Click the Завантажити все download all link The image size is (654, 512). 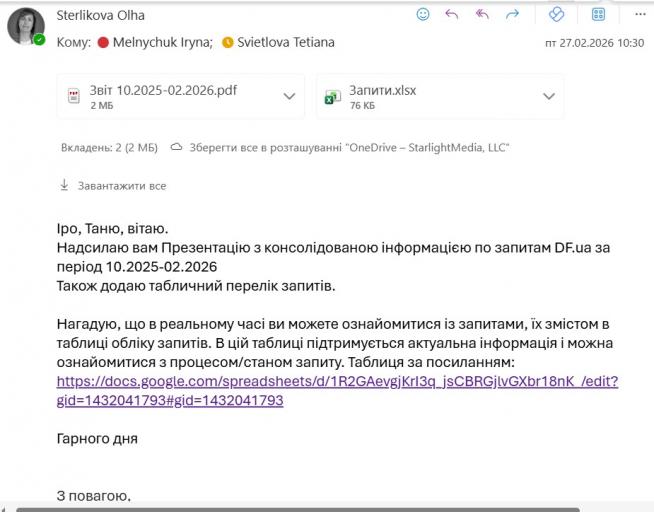122,186
